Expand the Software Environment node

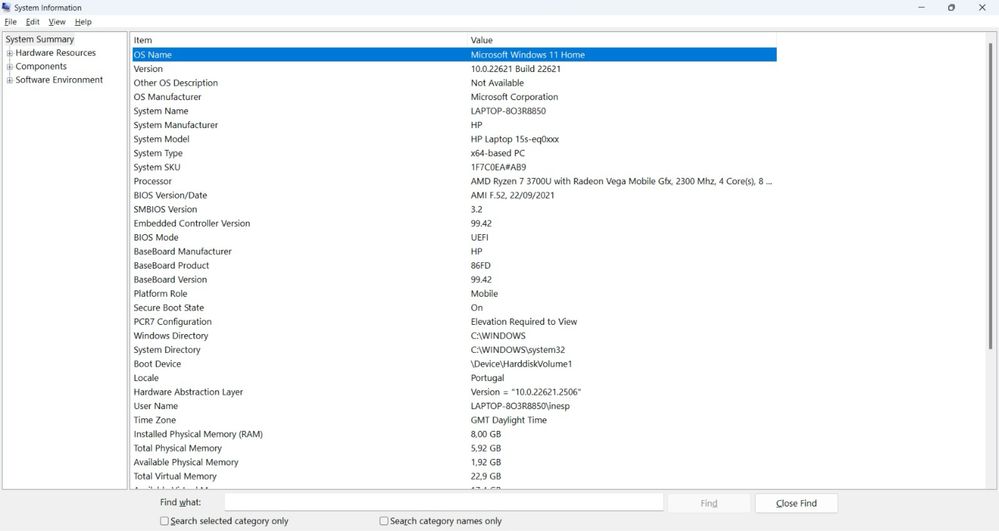click(10, 80)
